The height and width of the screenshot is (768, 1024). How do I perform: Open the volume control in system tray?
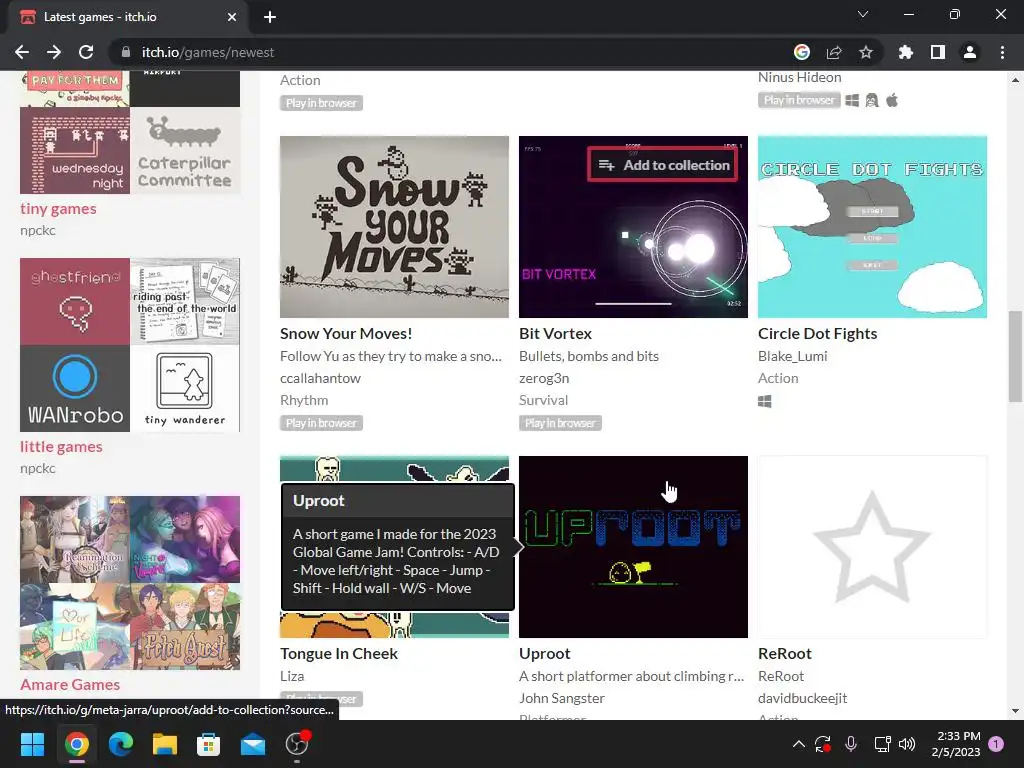click(x=906, y=744)
